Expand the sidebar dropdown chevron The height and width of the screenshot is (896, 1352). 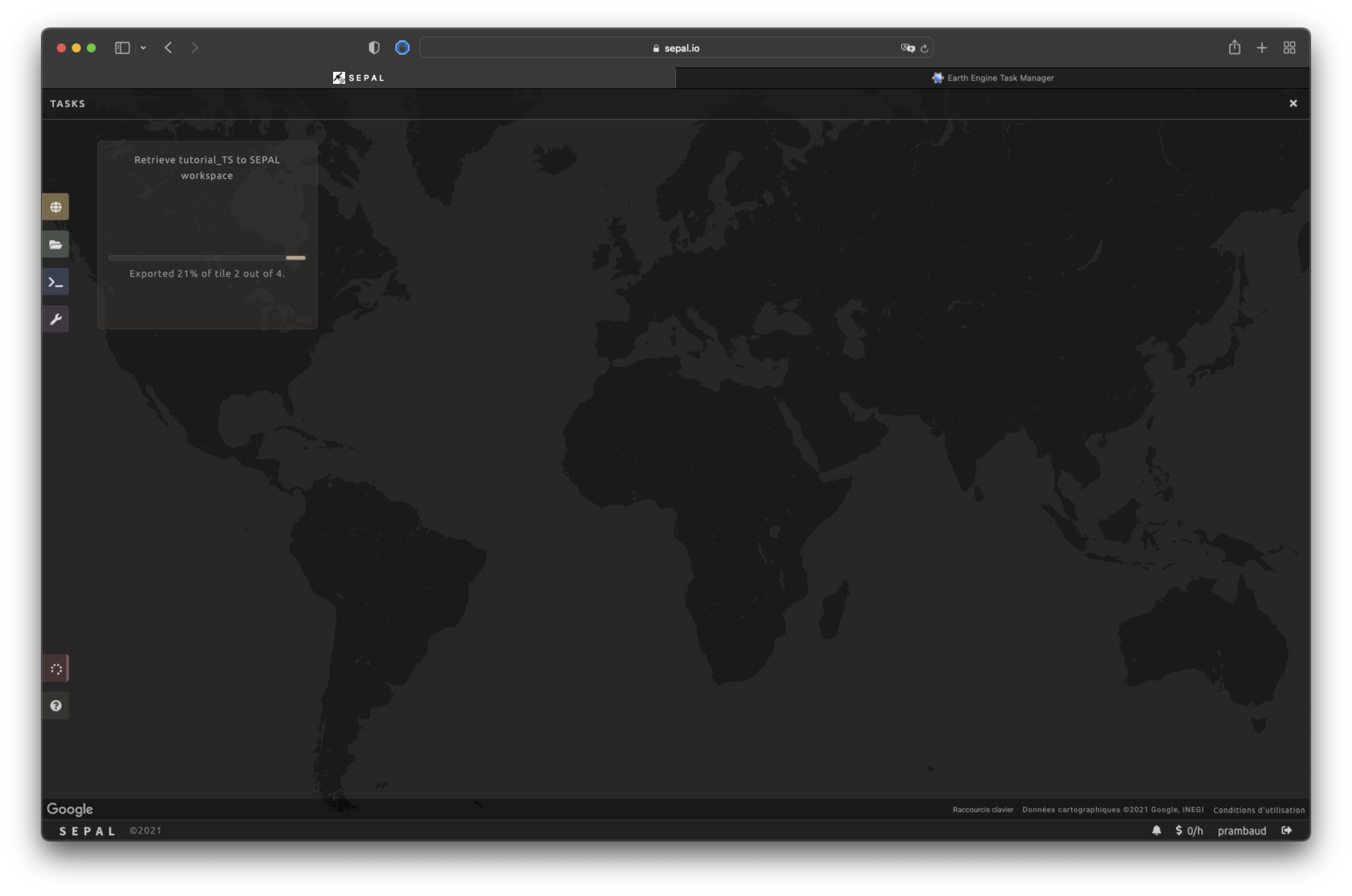(x=143, y=48)
